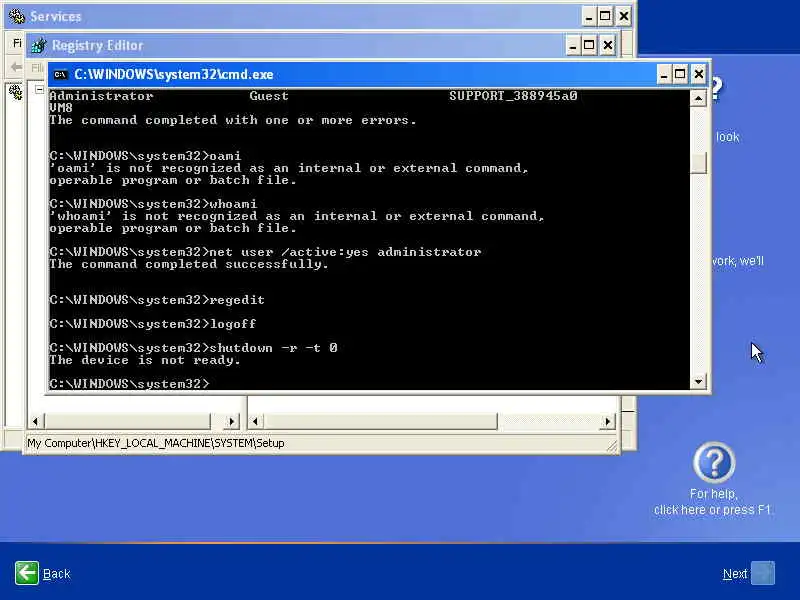The height and width of the screenshot is (600, 800).
Task: Click the Next arrow icon at bottom right
Action: coord(763,573)
